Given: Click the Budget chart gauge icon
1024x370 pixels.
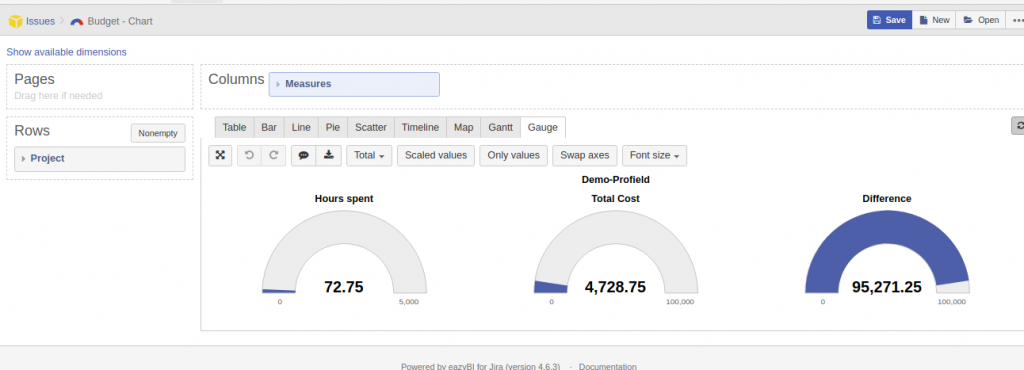Looking at the screenshot, I should tap(77, 22).
